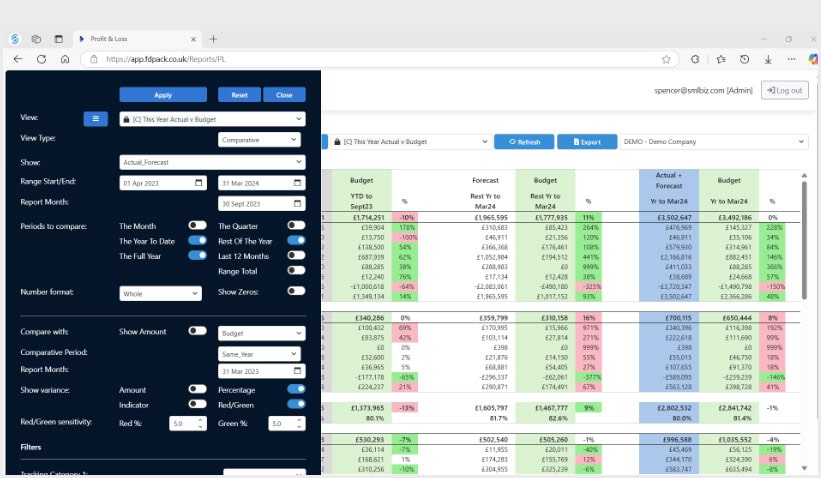Viewport: 821px width, 478px height.
Task: Reload the page with refresh icon
Action: (x=41, y=59)
